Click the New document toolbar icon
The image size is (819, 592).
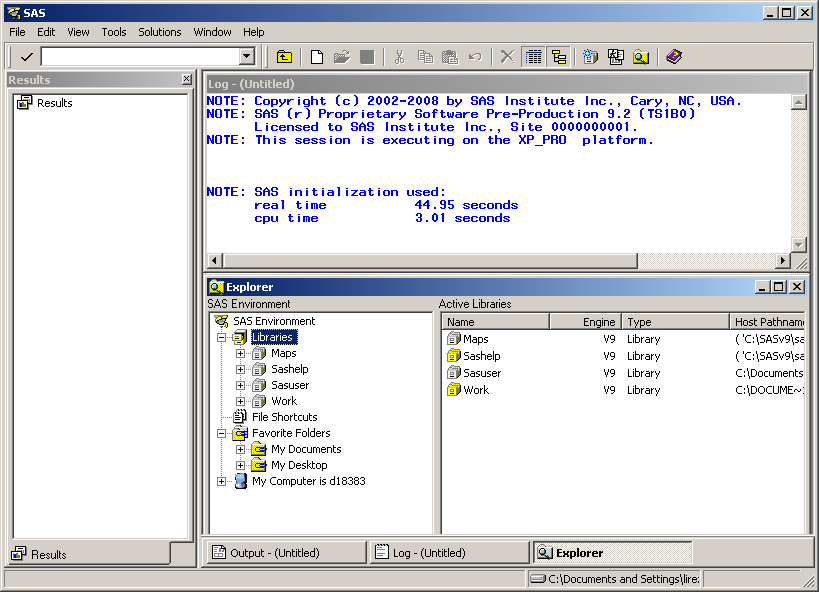317,57
